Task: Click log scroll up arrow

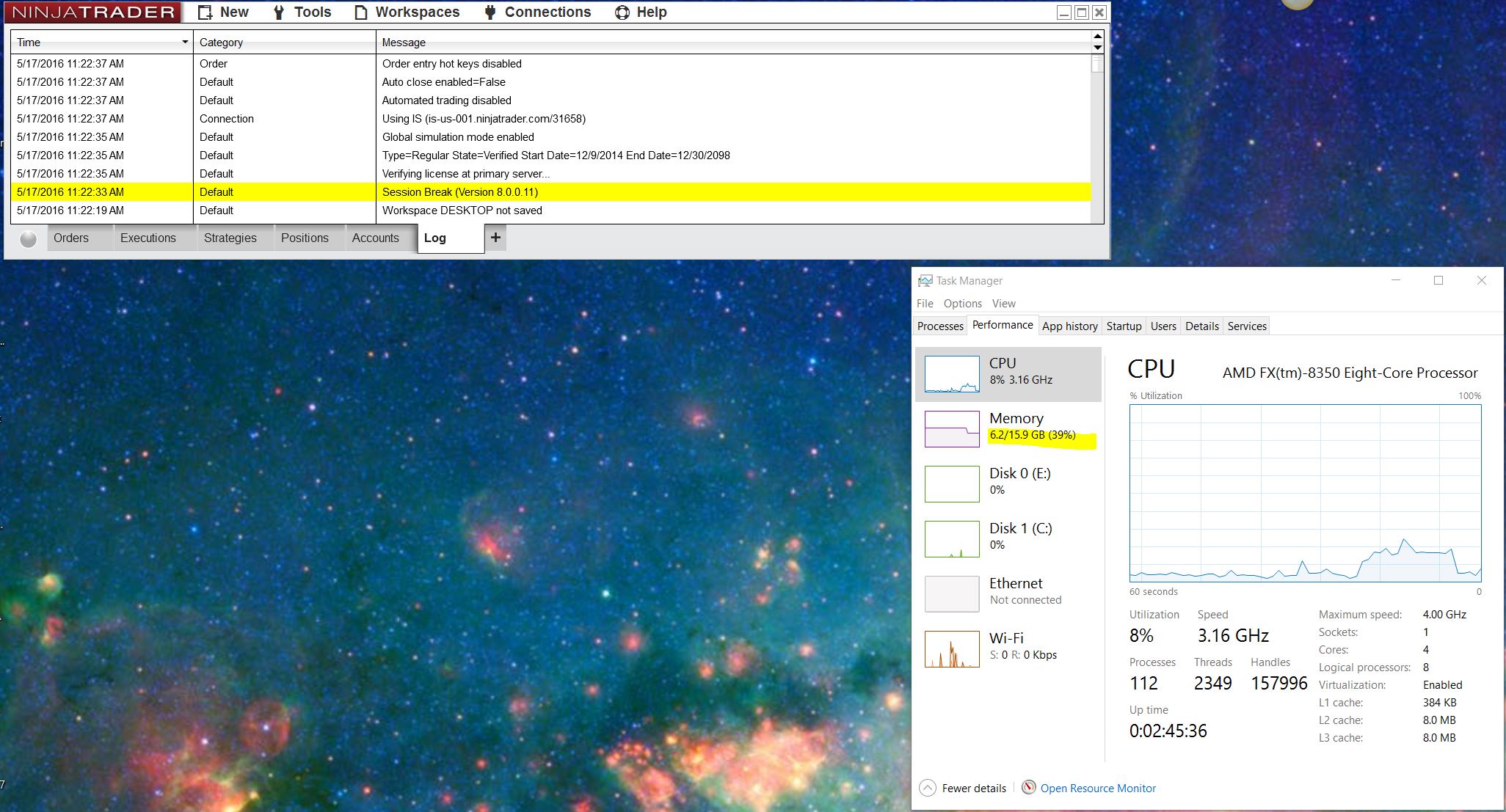Action: (x=1097, y=37)
